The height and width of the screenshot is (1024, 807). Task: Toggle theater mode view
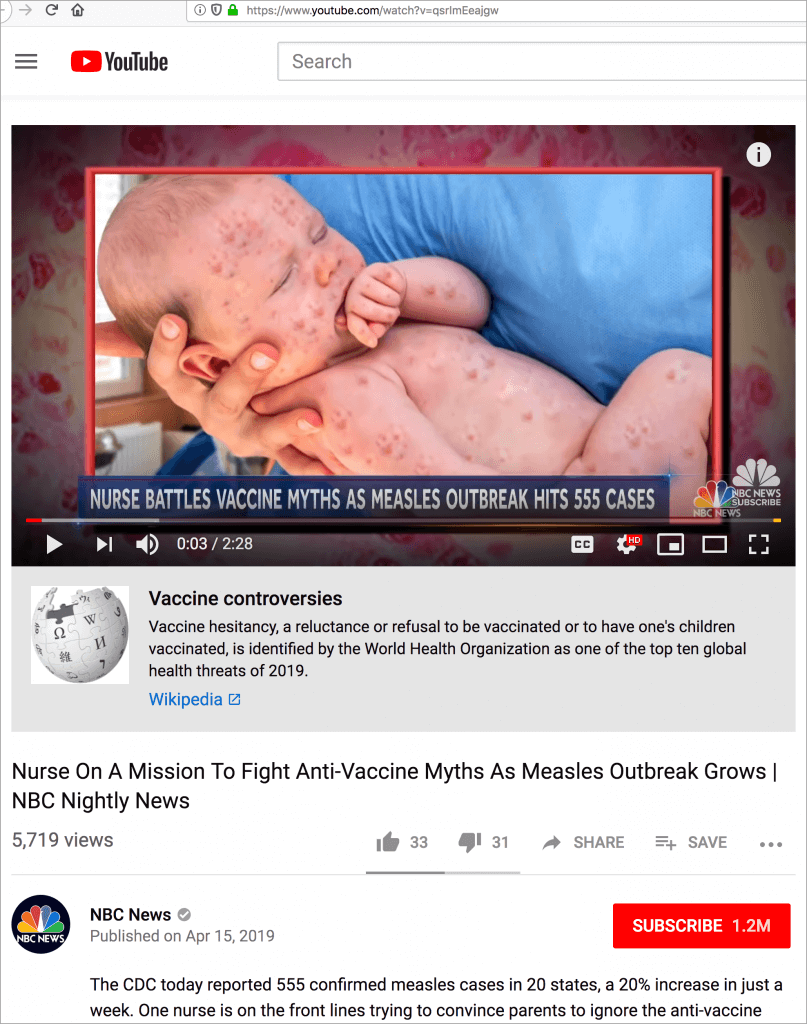coord(714,544)
